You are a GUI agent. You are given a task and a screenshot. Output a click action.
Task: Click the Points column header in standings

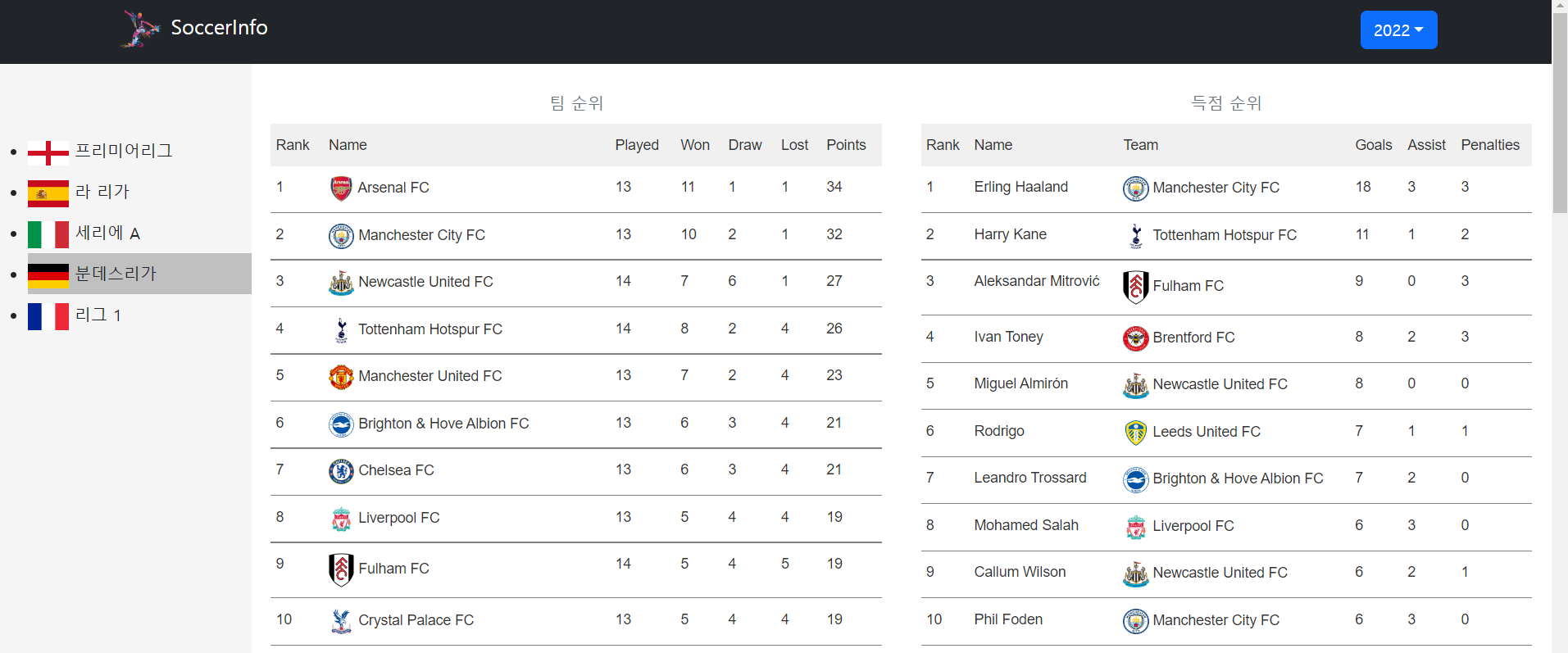pos(846,145)
